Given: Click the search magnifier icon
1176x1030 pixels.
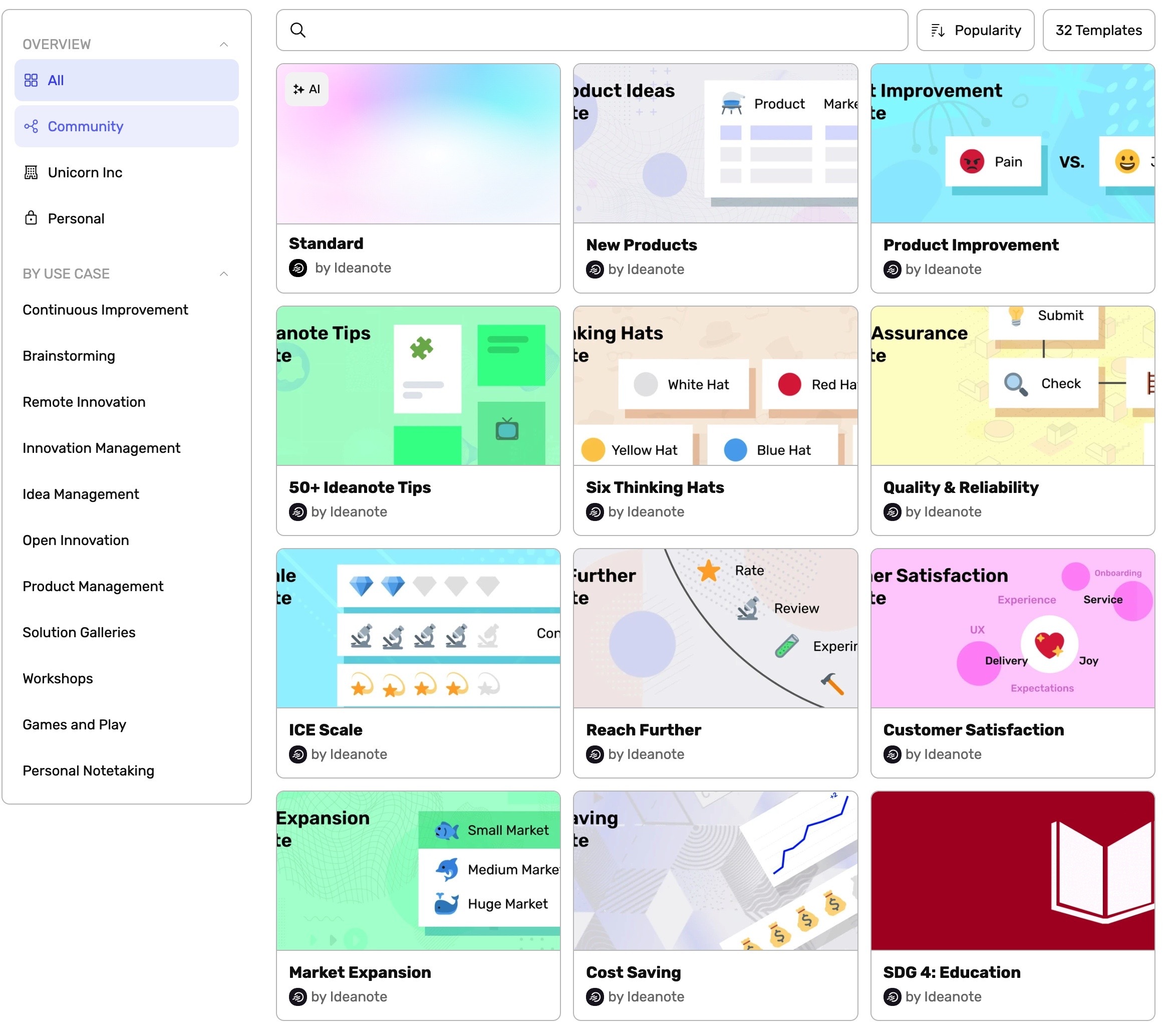Looking at the screenshot, I should click(297, 30).
